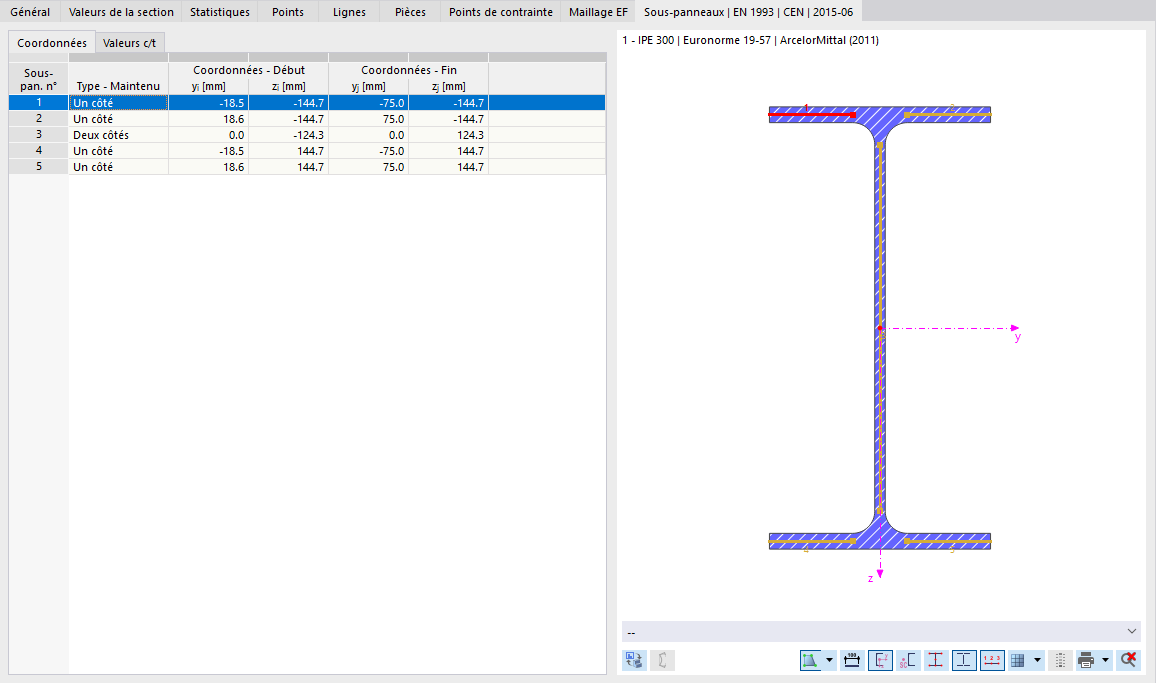1156x683 pixels.
Task: Select sub-panel row number 1
Action: pos(38,103)
